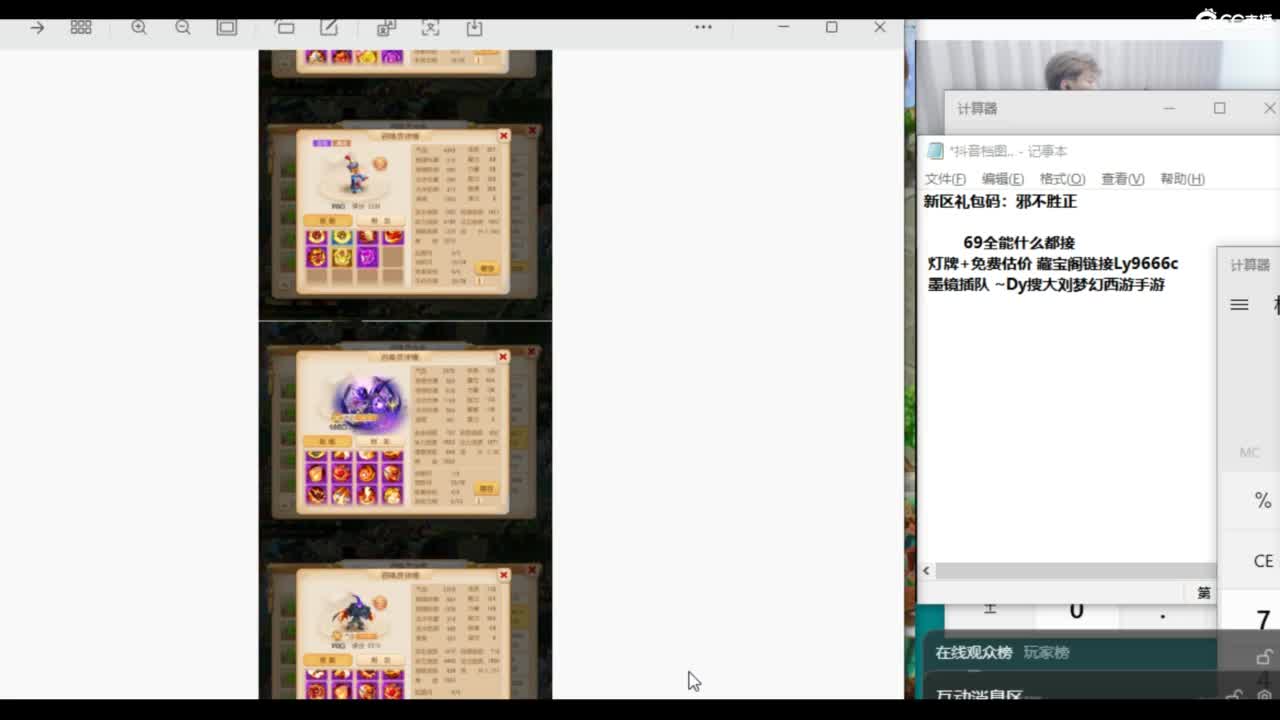Close the dark armored pet detail panel
Viewport: 1280px width, 720px height.
pos(503,575)
